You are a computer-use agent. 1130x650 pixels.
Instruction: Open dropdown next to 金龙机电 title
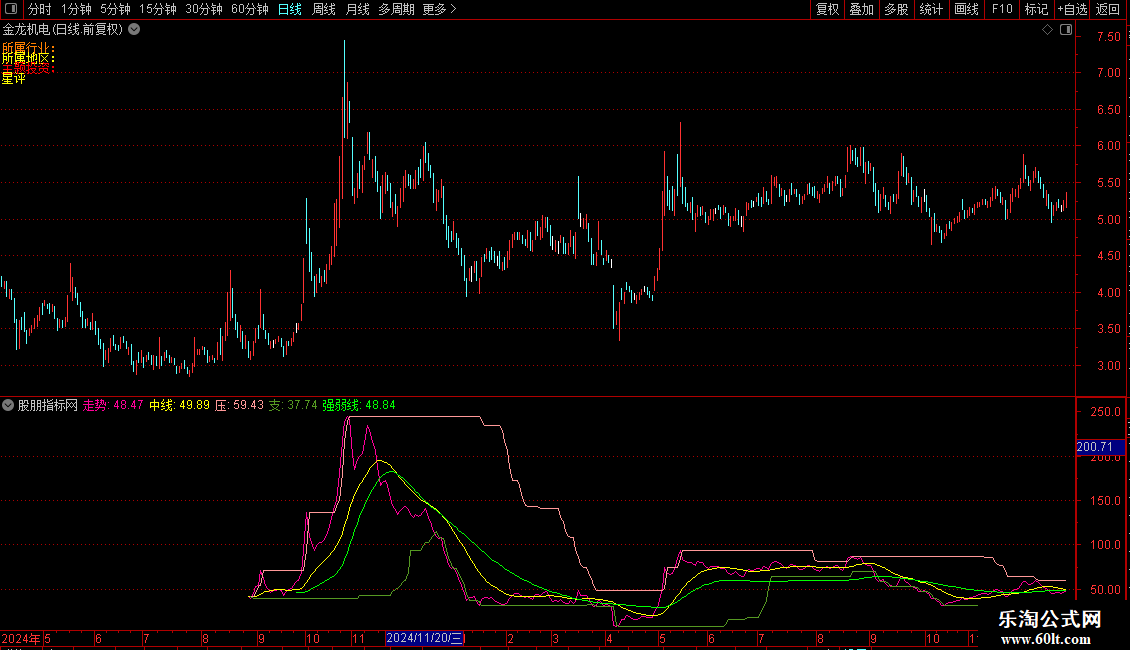pos(134,30)
